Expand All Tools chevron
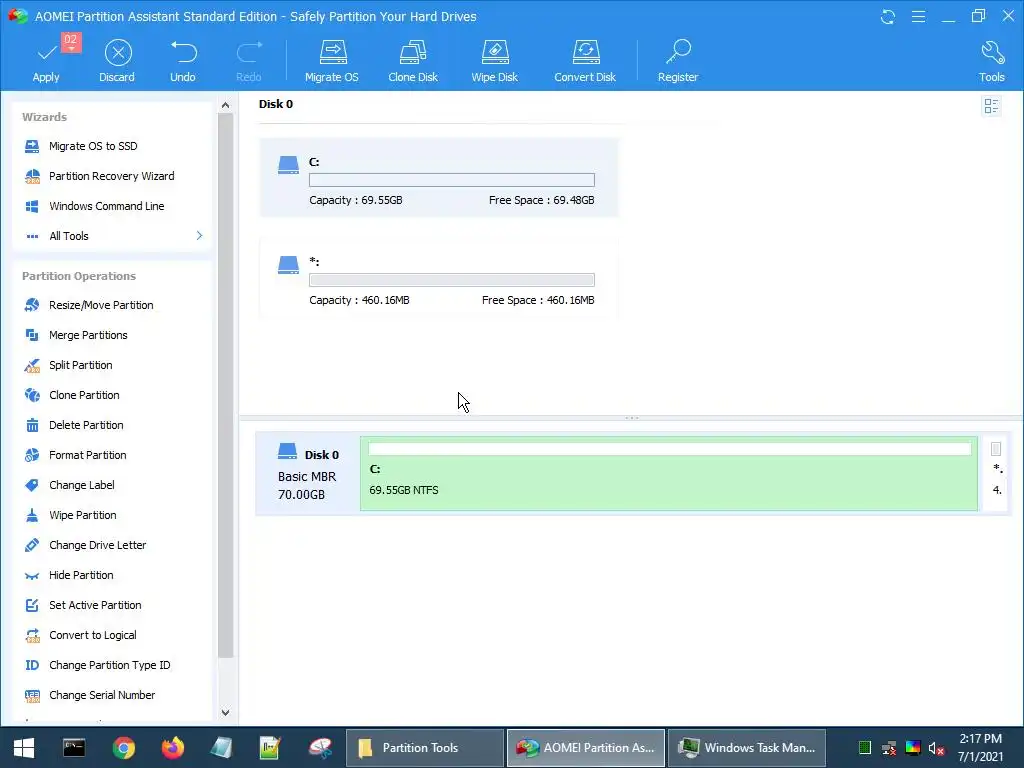The height and width of the screenshot is (768, 1024). tap(199, 235)
